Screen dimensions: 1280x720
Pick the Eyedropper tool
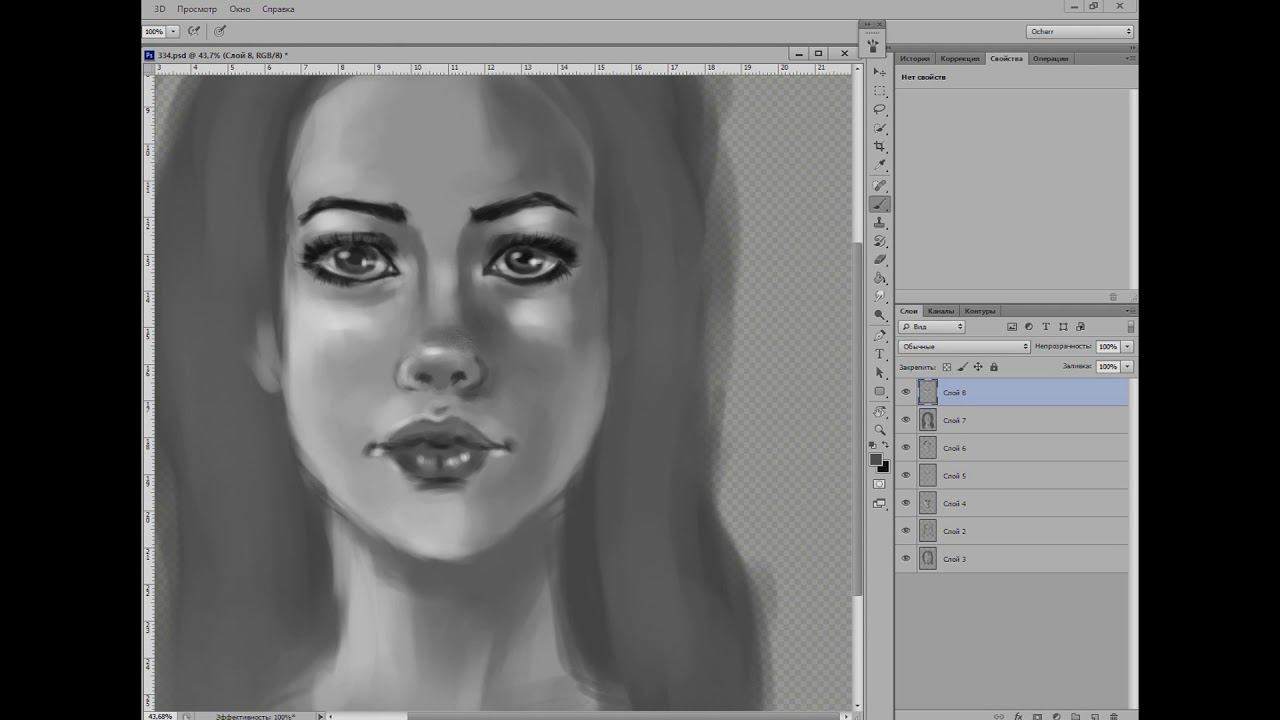(880, 165)
